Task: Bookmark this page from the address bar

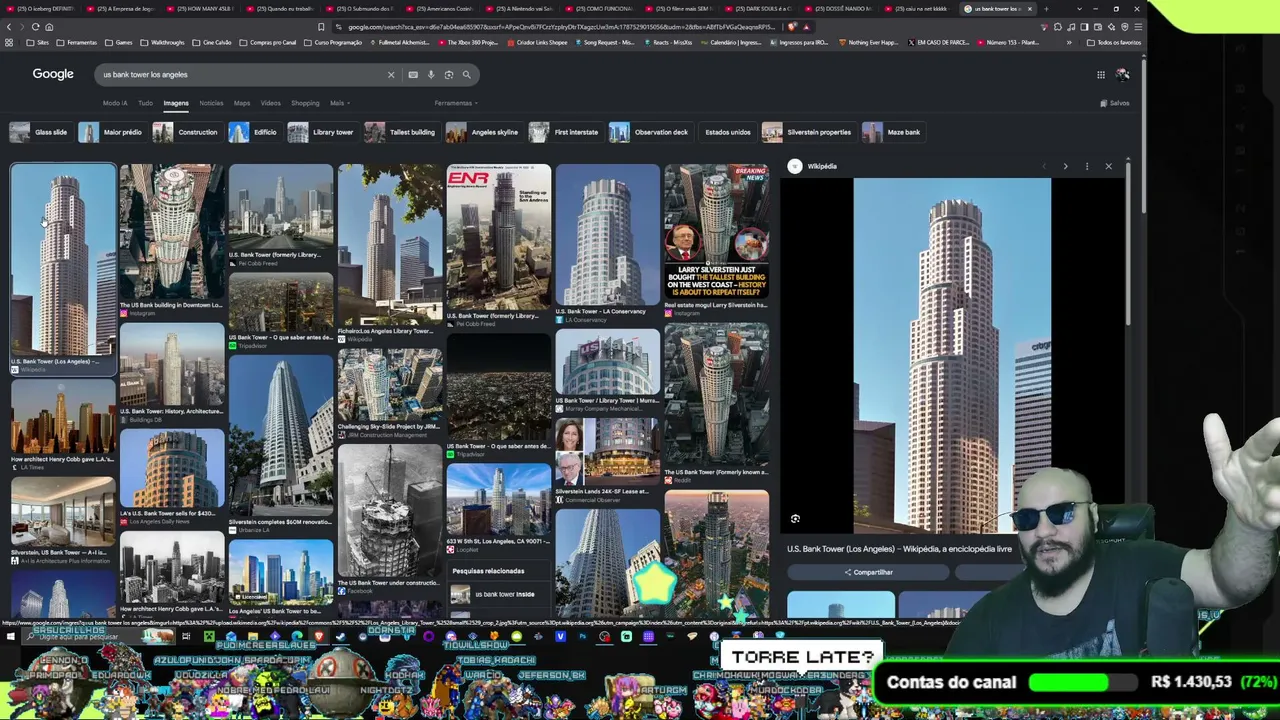Action: click(x=321, y=27)
